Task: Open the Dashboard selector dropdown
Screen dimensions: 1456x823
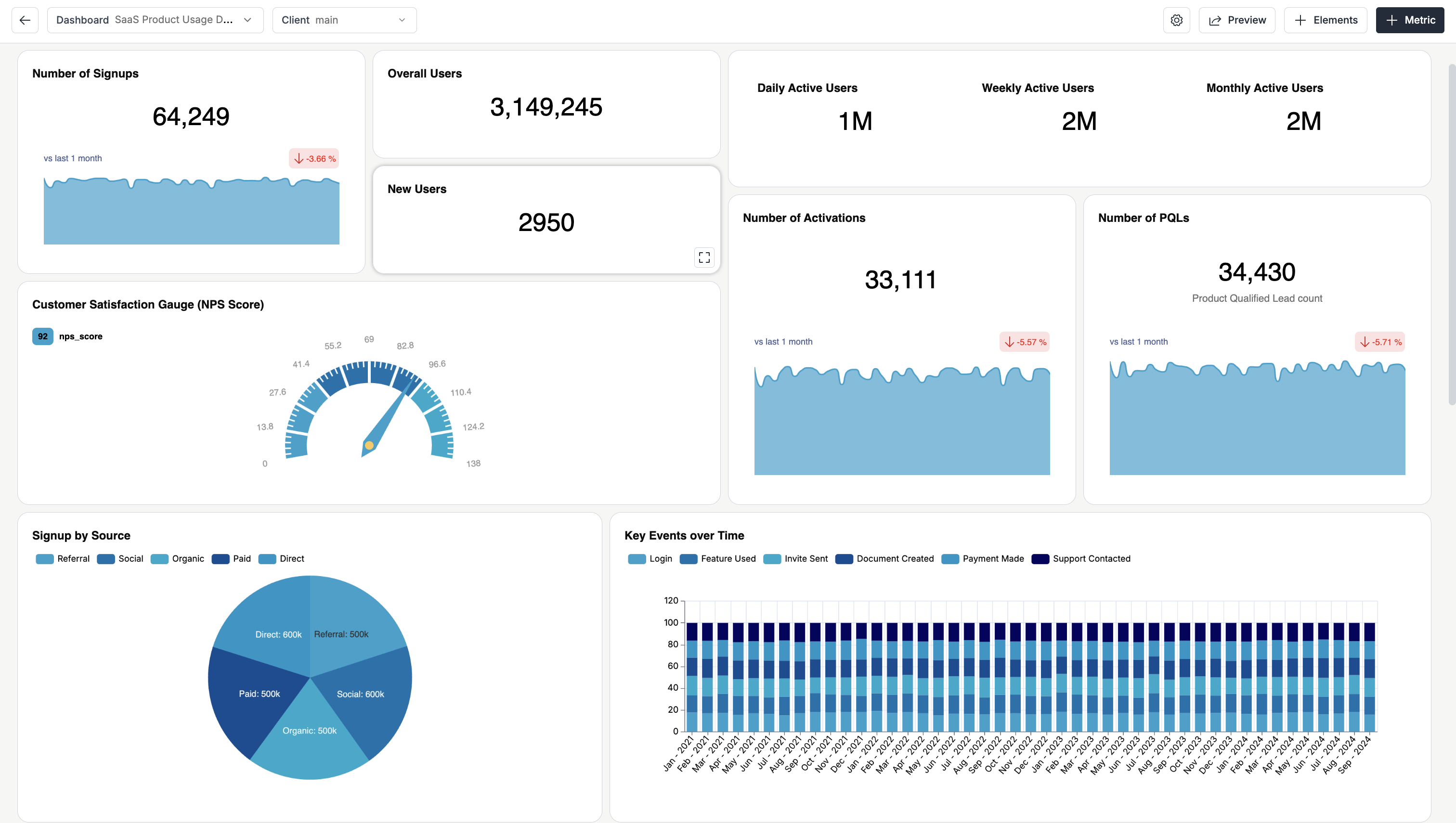Action: [156, 20]
